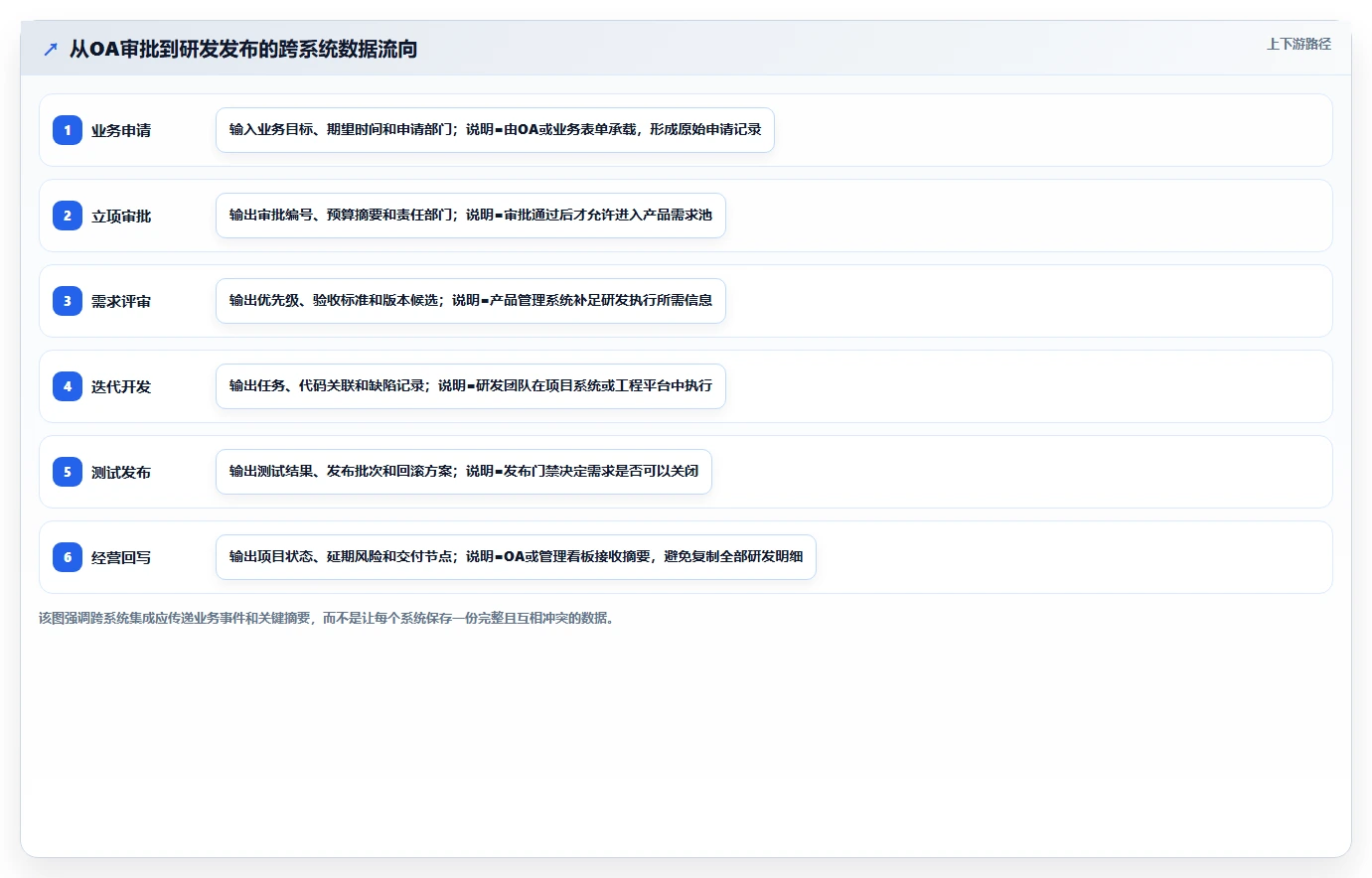
Task: Click the description box starting 输出任务、代码关联
Action: click(x=471, y=386)
